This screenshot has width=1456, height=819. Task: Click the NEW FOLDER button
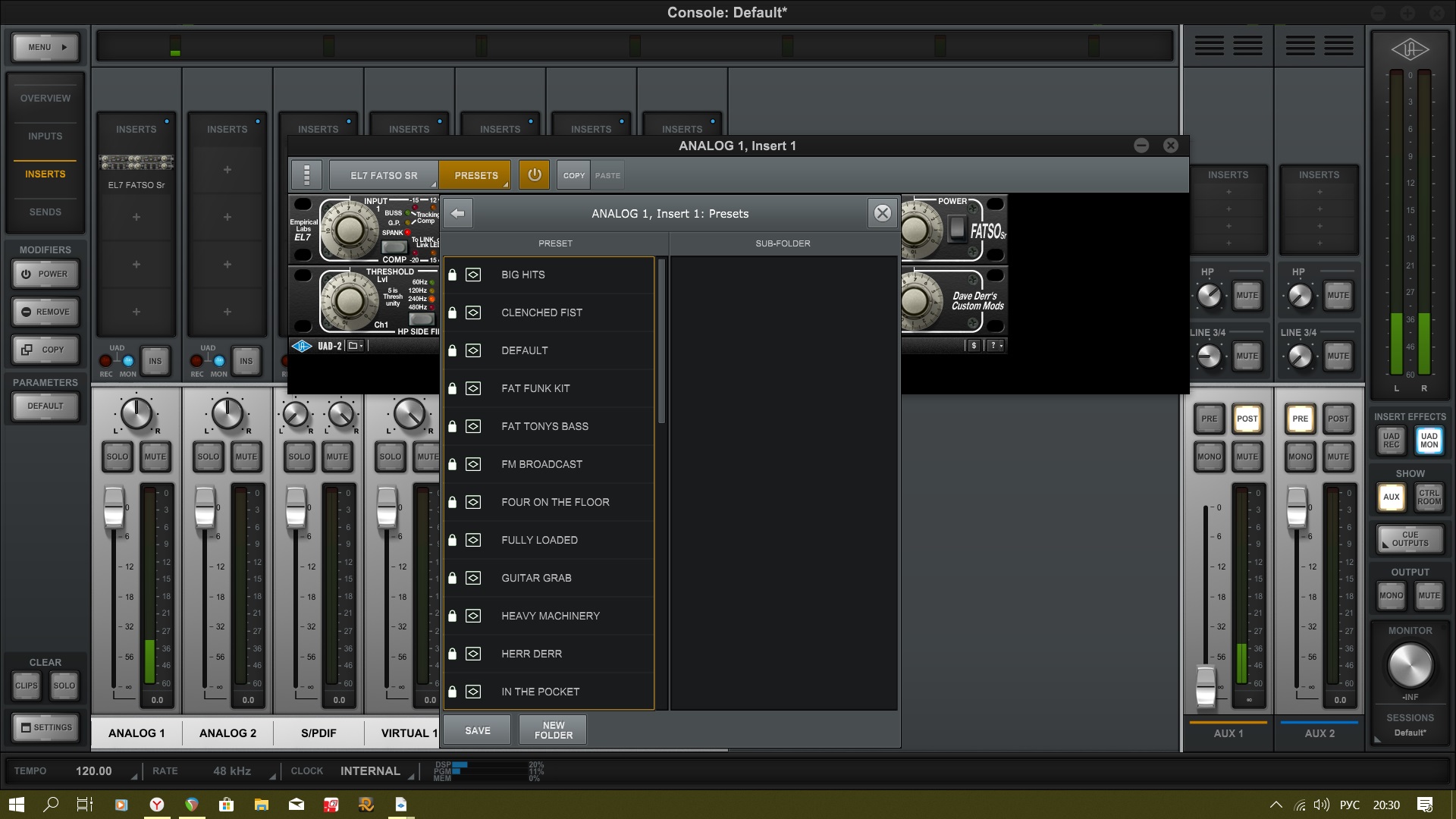point(553,730)
